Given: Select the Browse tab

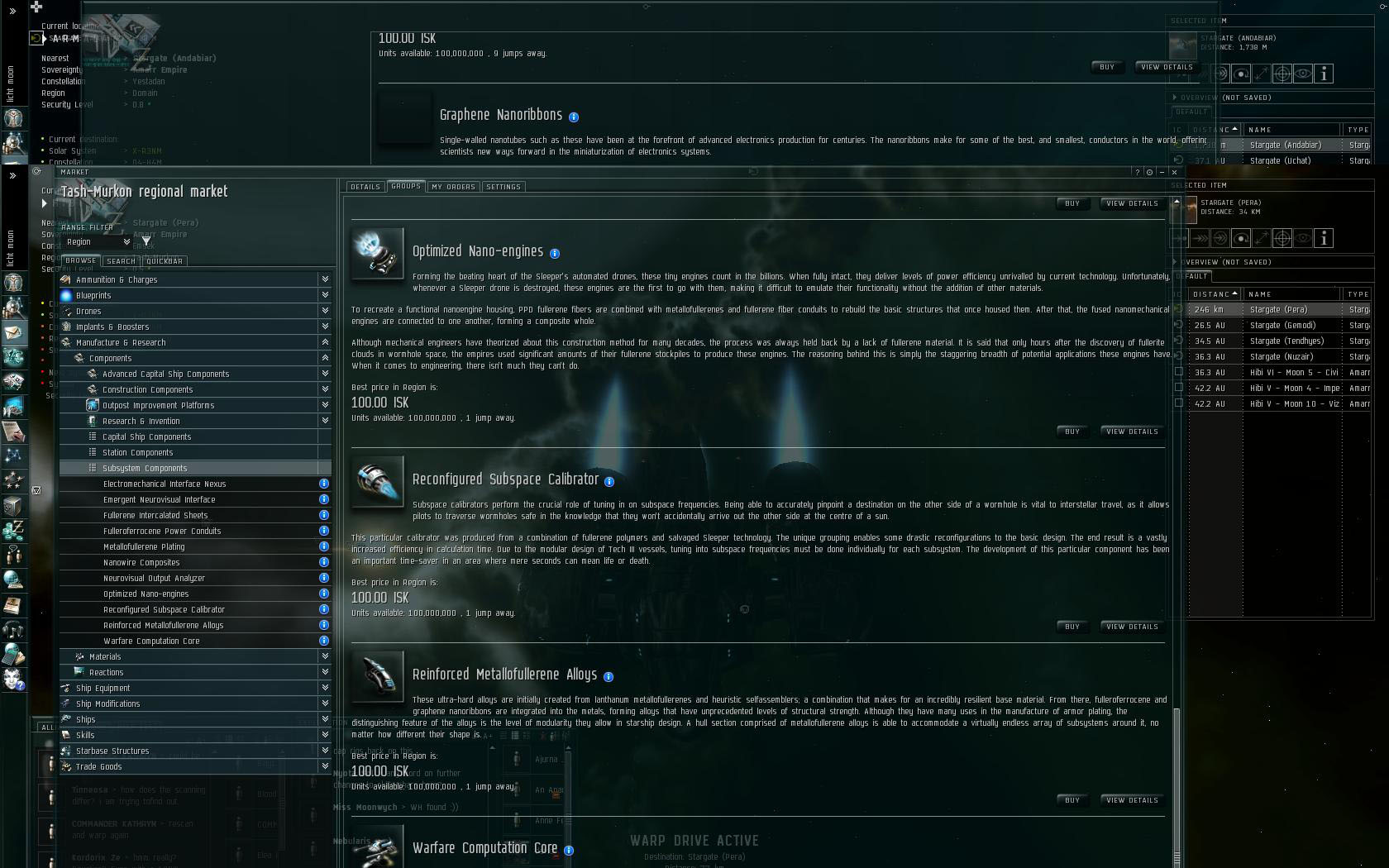Looking at the screenshot, I should coord(81,260).
